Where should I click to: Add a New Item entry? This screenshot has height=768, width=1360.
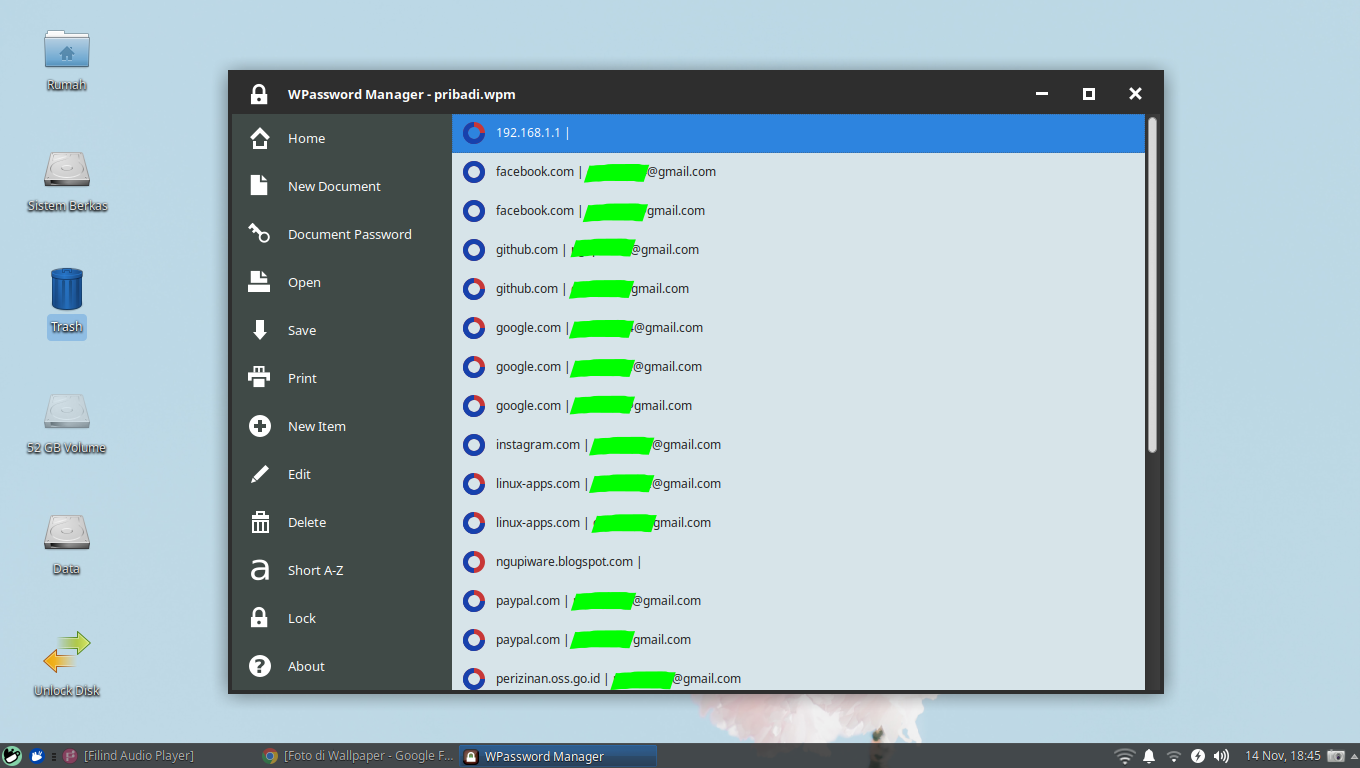coord(342,426)
